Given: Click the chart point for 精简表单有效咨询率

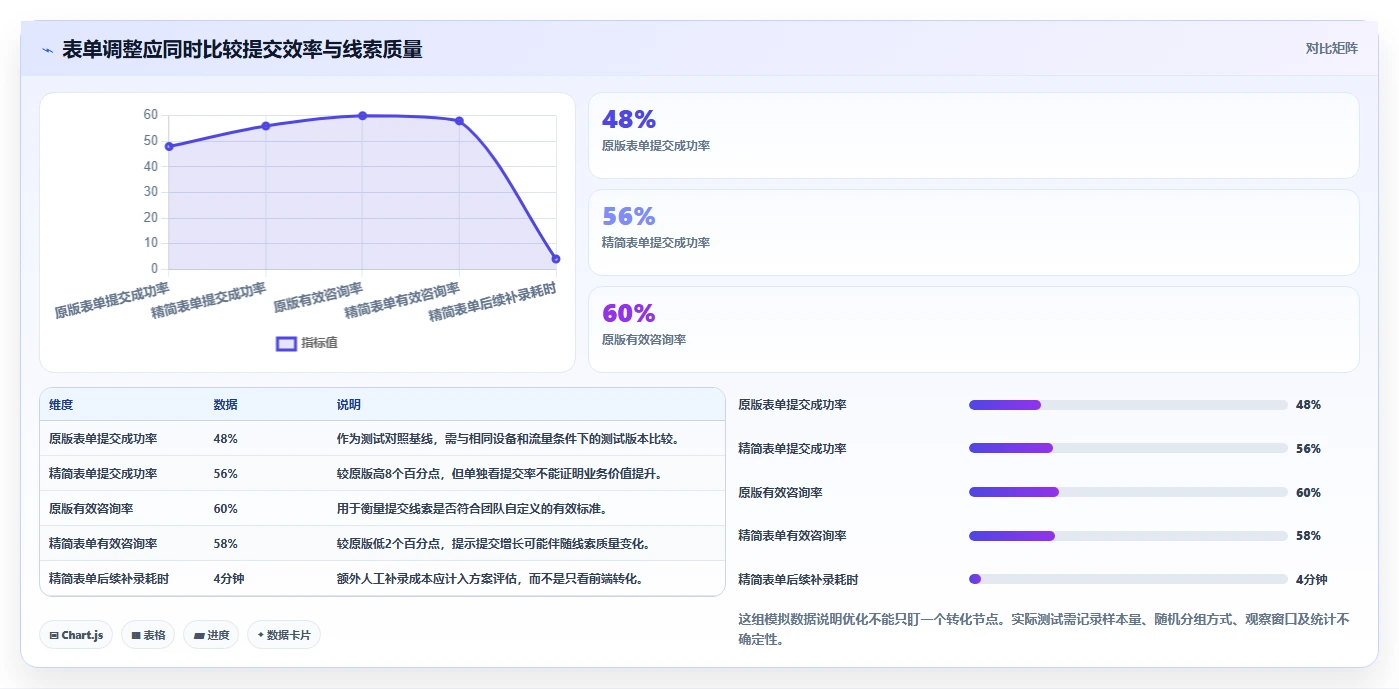Looking at the screenshot, I should click(x=459, y=121).
